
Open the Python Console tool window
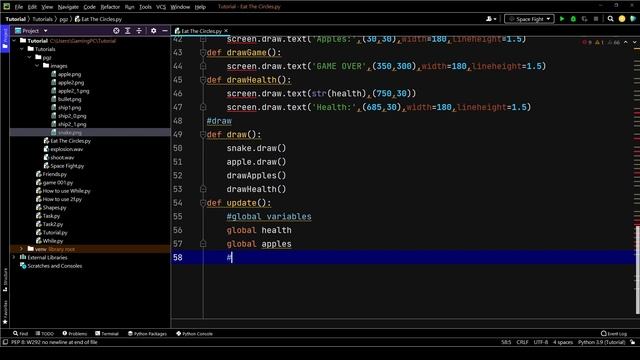tap(194, 333)
